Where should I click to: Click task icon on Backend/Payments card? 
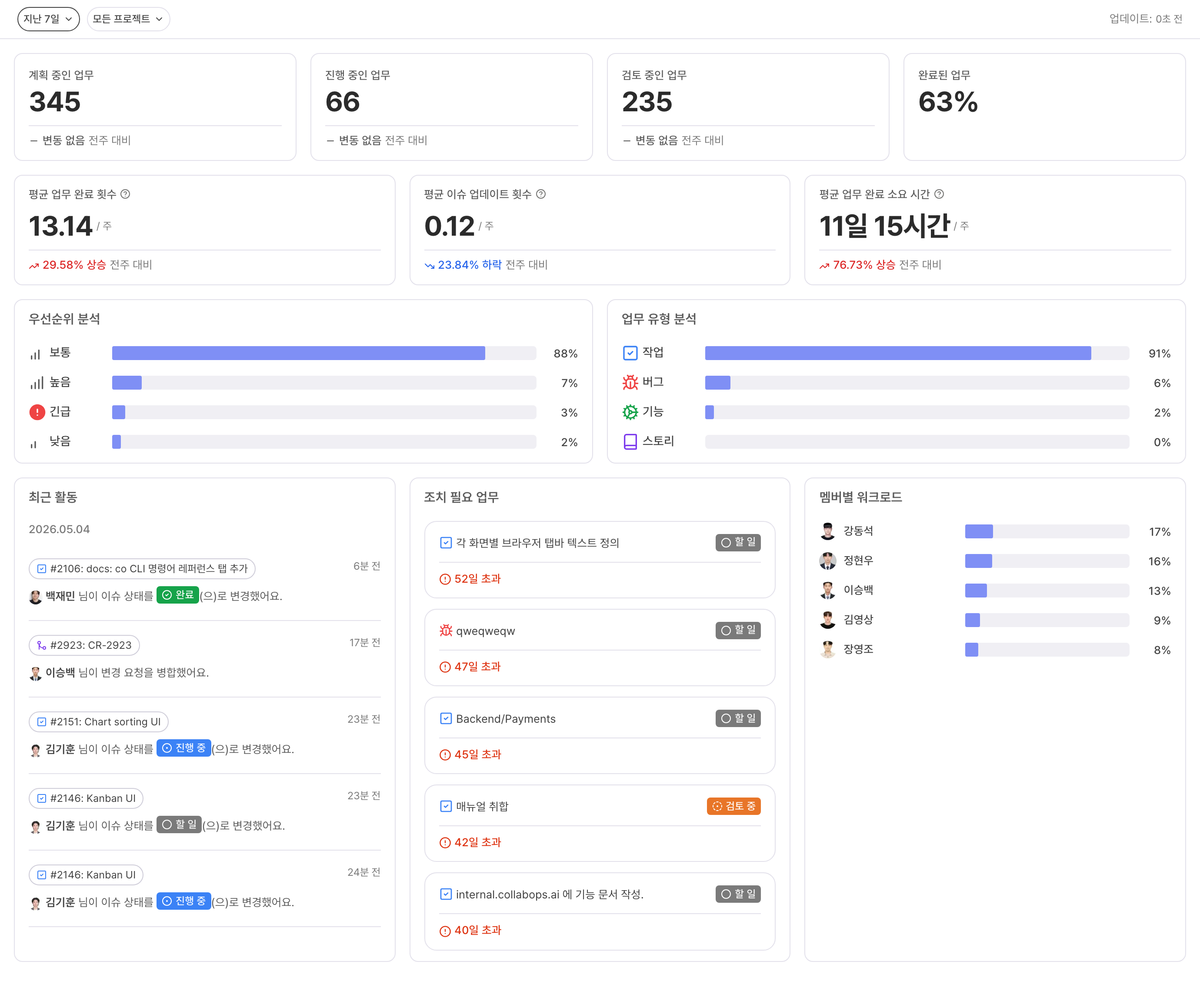pos(446,718)
